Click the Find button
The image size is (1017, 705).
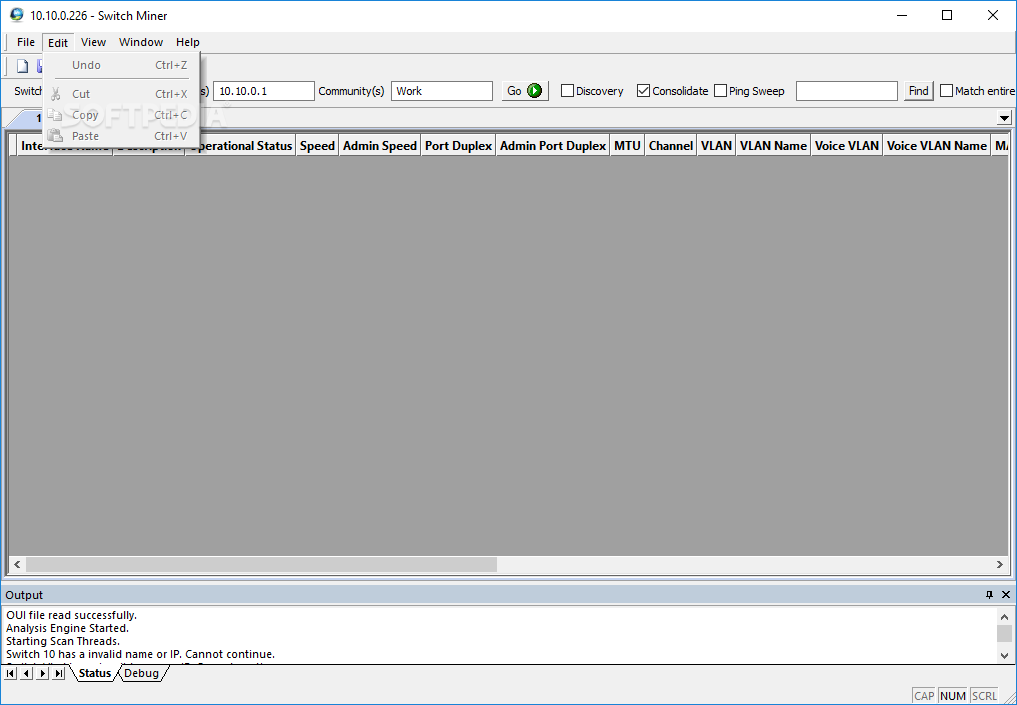click(x=918, y=91)
